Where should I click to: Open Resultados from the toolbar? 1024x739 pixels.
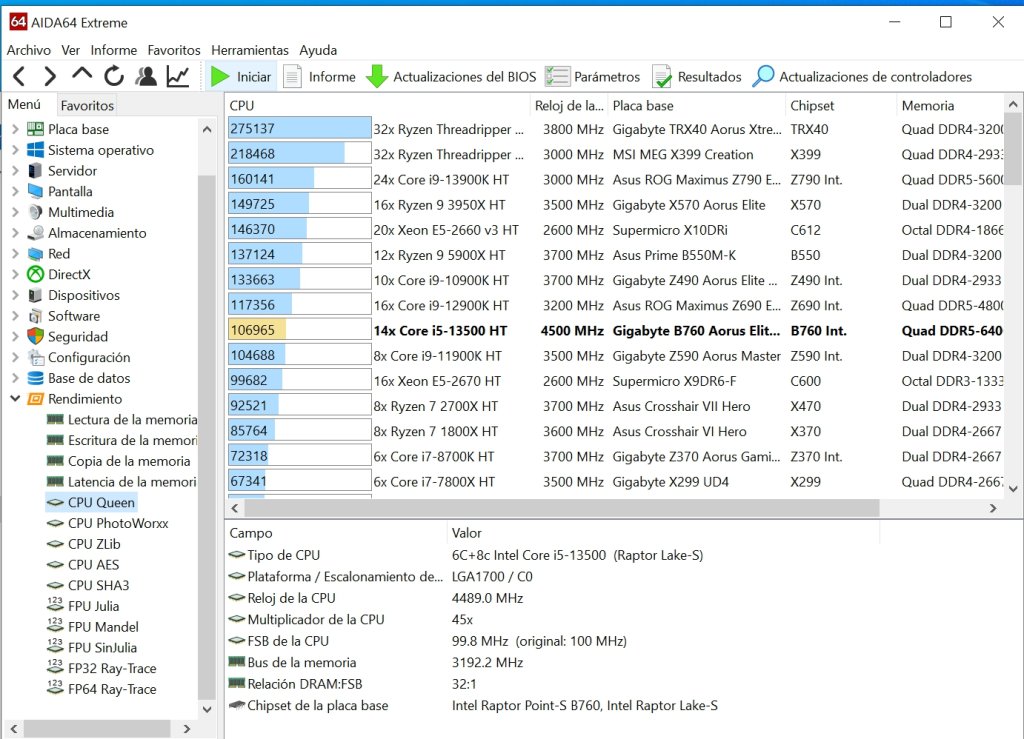(697, 77)
